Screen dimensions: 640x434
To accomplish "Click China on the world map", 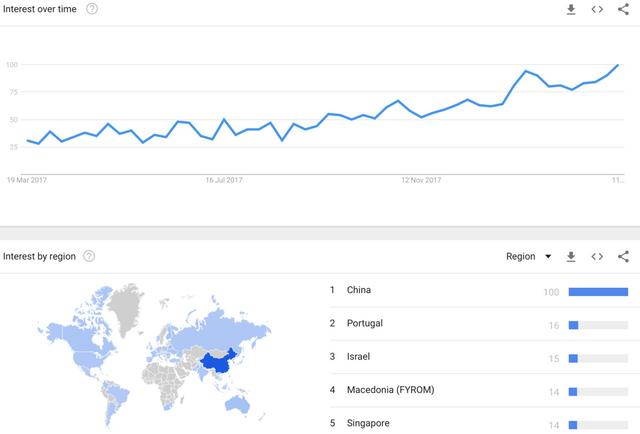I will pyautogui.click(x=220, y=361).
